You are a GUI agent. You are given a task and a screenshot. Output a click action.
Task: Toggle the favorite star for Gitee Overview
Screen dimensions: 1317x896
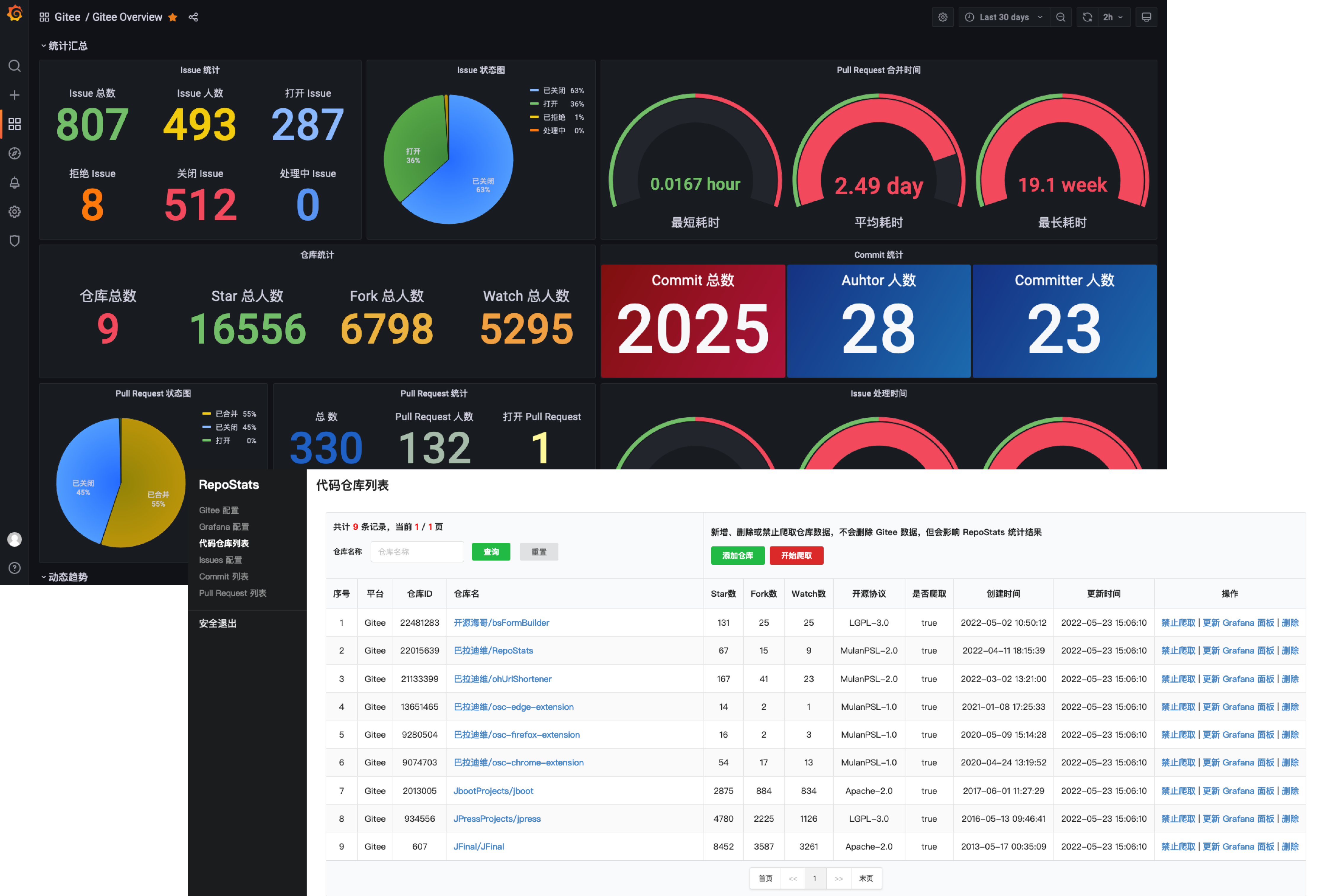point(173,17)
